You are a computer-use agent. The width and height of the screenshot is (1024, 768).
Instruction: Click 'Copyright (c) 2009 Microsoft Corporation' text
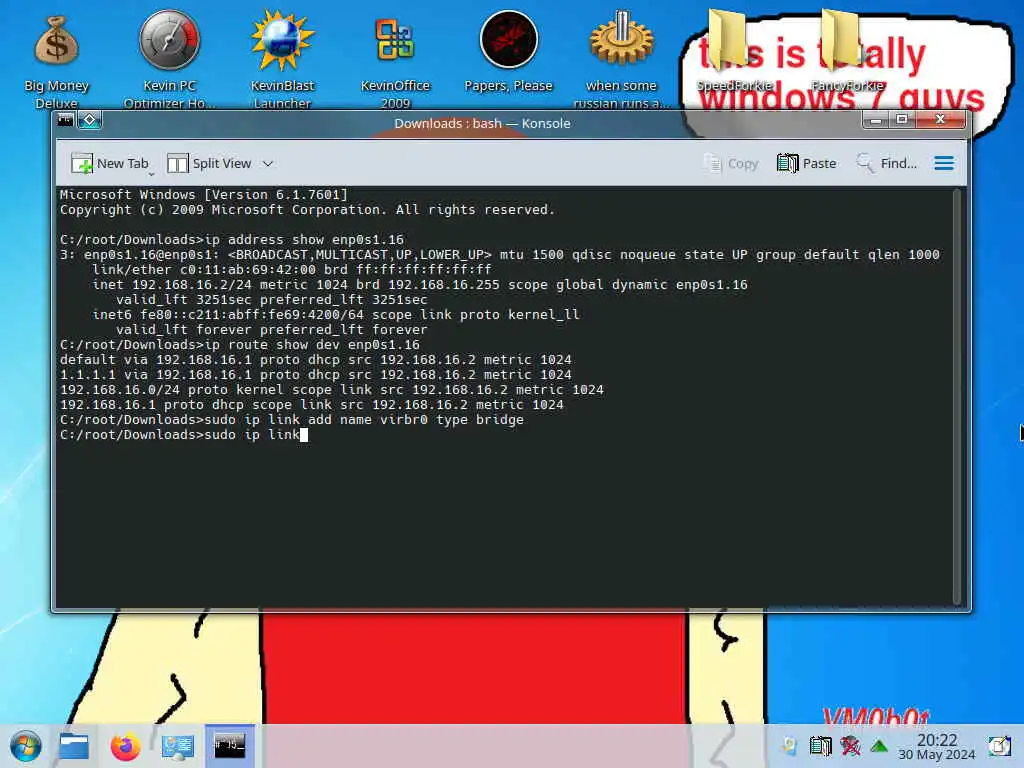click(307, 210)
